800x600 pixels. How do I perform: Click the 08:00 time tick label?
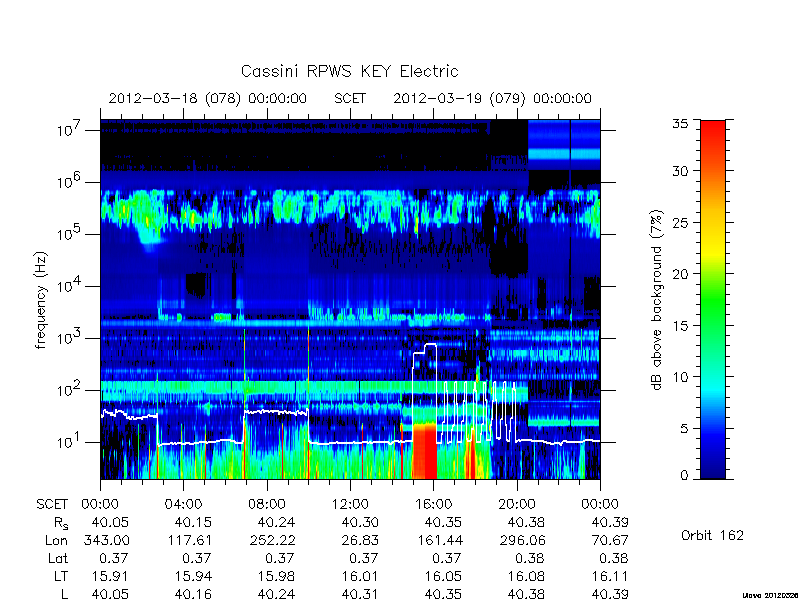pyautogui.click(x=267, y=505)
